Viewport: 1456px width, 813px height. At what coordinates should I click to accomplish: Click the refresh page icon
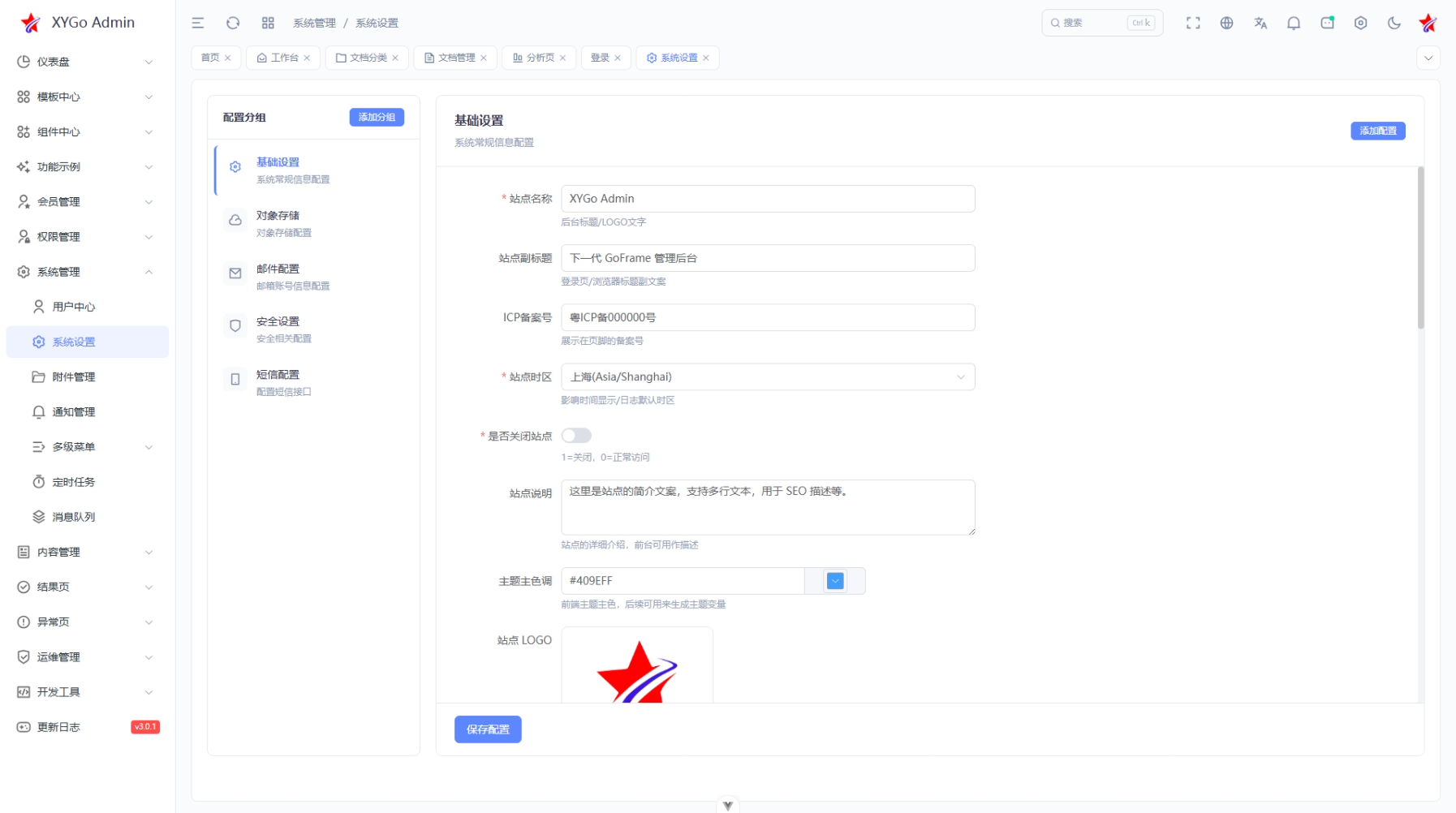233,23
